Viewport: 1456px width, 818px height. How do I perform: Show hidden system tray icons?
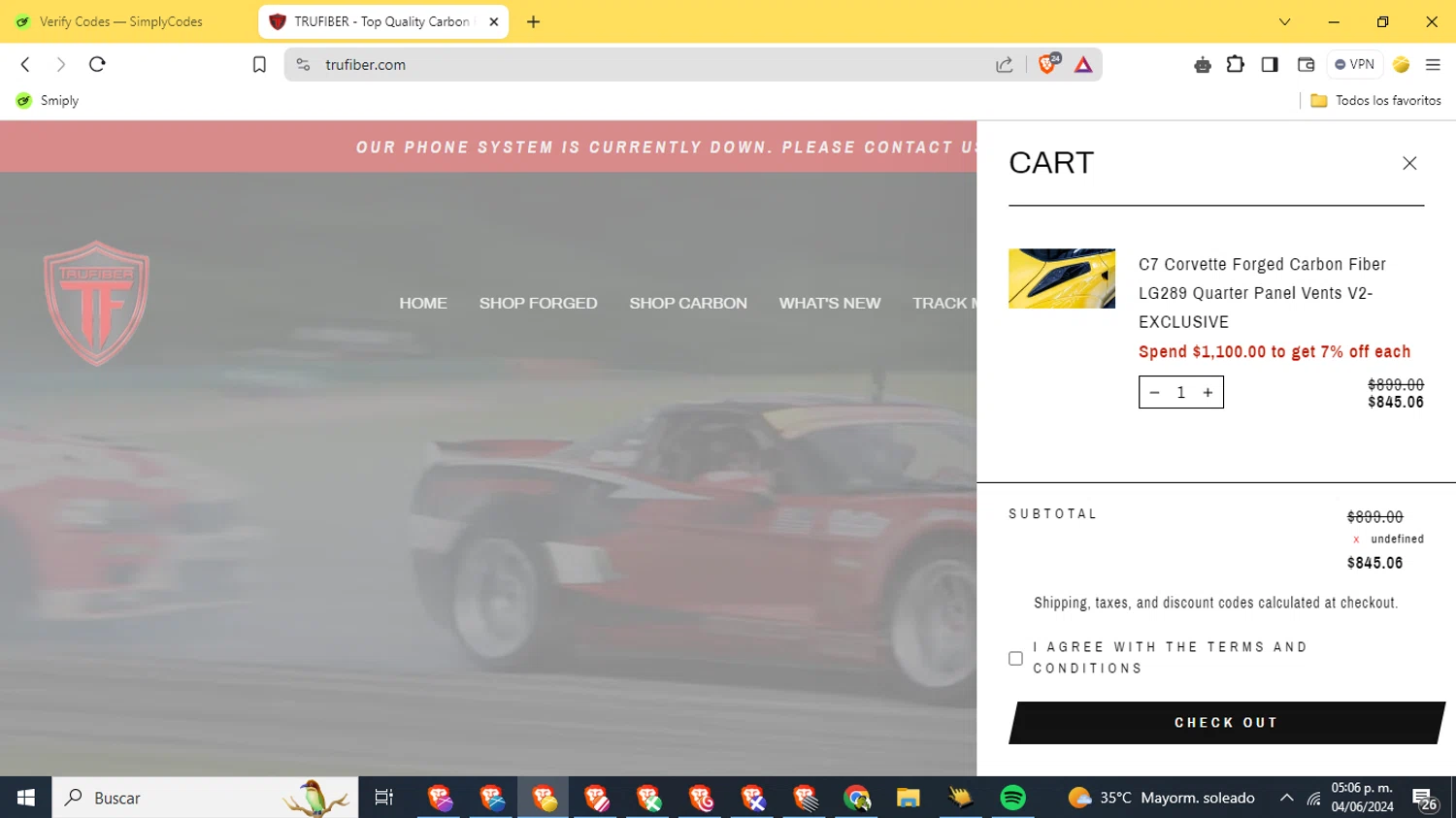point(1286,798)
